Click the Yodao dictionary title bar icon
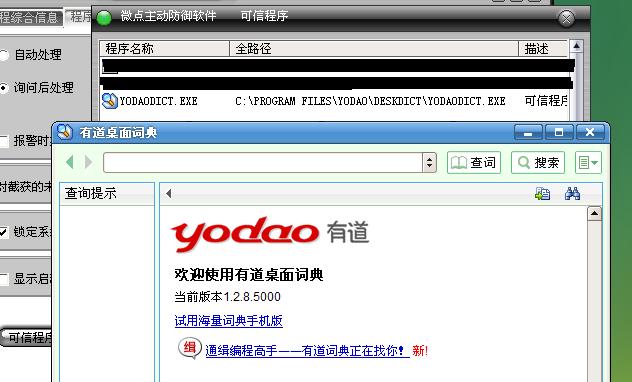The image size is (632, 382). [64, 132]
